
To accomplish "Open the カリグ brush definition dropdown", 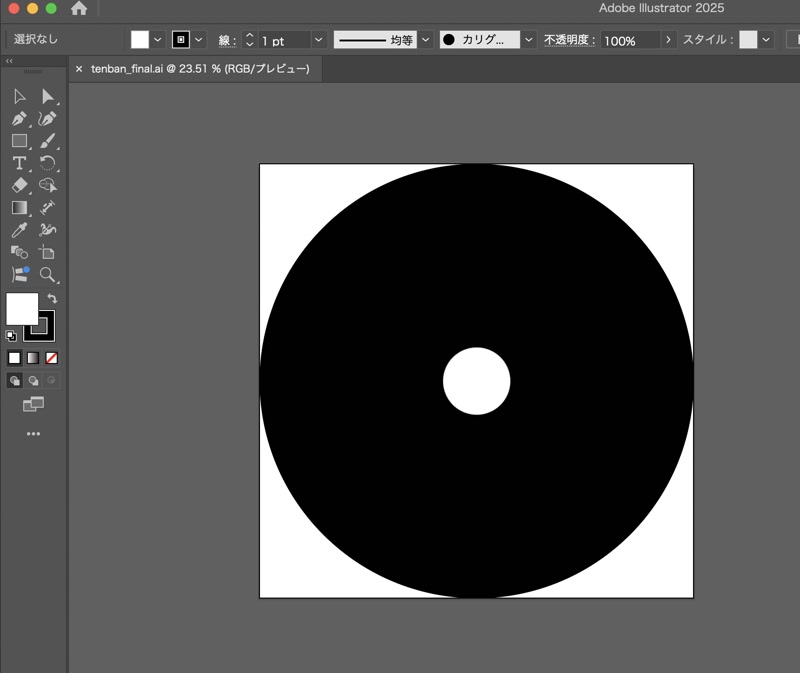I will (x=529, y=40).
